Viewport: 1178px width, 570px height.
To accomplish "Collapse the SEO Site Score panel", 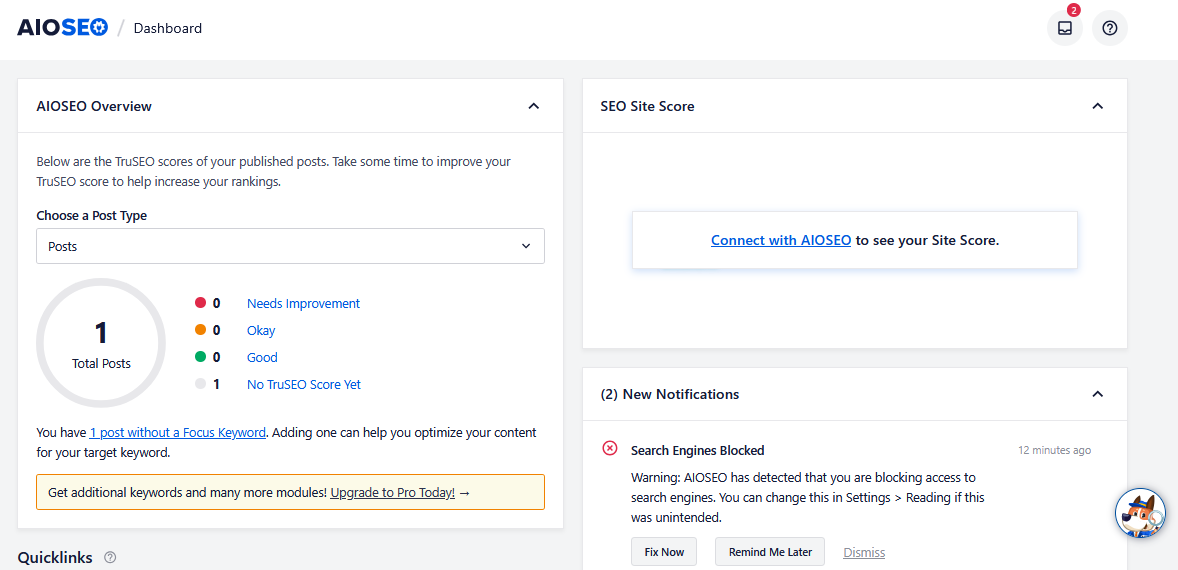I will [1097, 106].
